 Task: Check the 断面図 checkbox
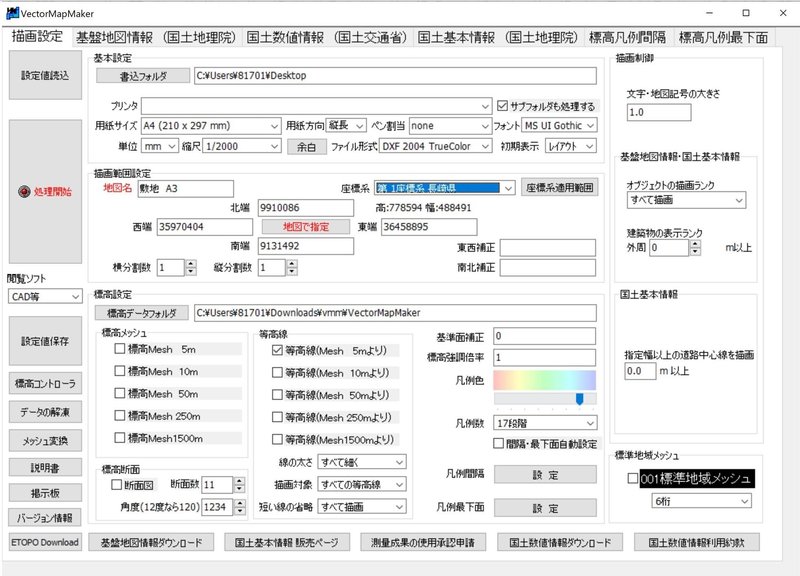click(117, 484)
